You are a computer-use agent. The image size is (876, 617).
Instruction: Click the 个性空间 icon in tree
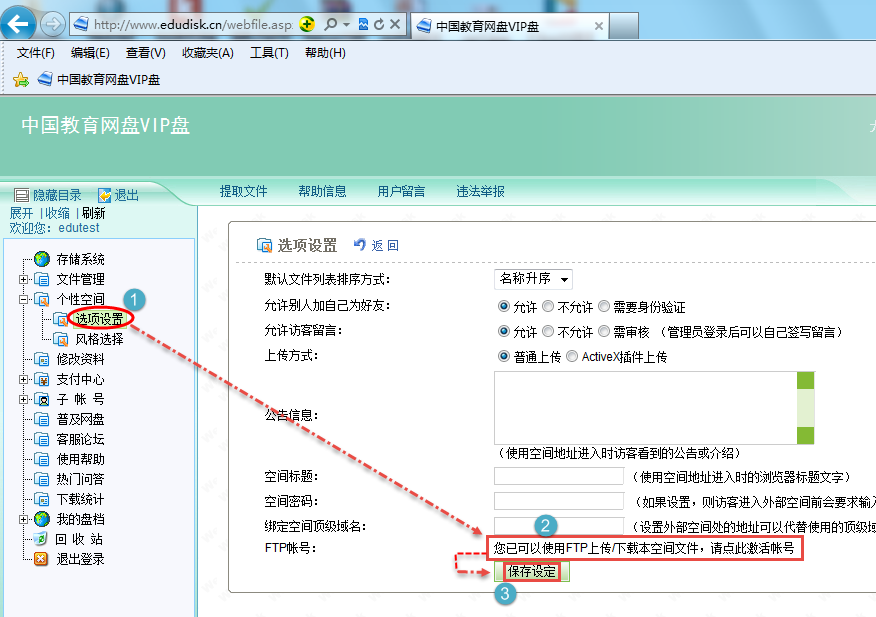tap(42, 299)
